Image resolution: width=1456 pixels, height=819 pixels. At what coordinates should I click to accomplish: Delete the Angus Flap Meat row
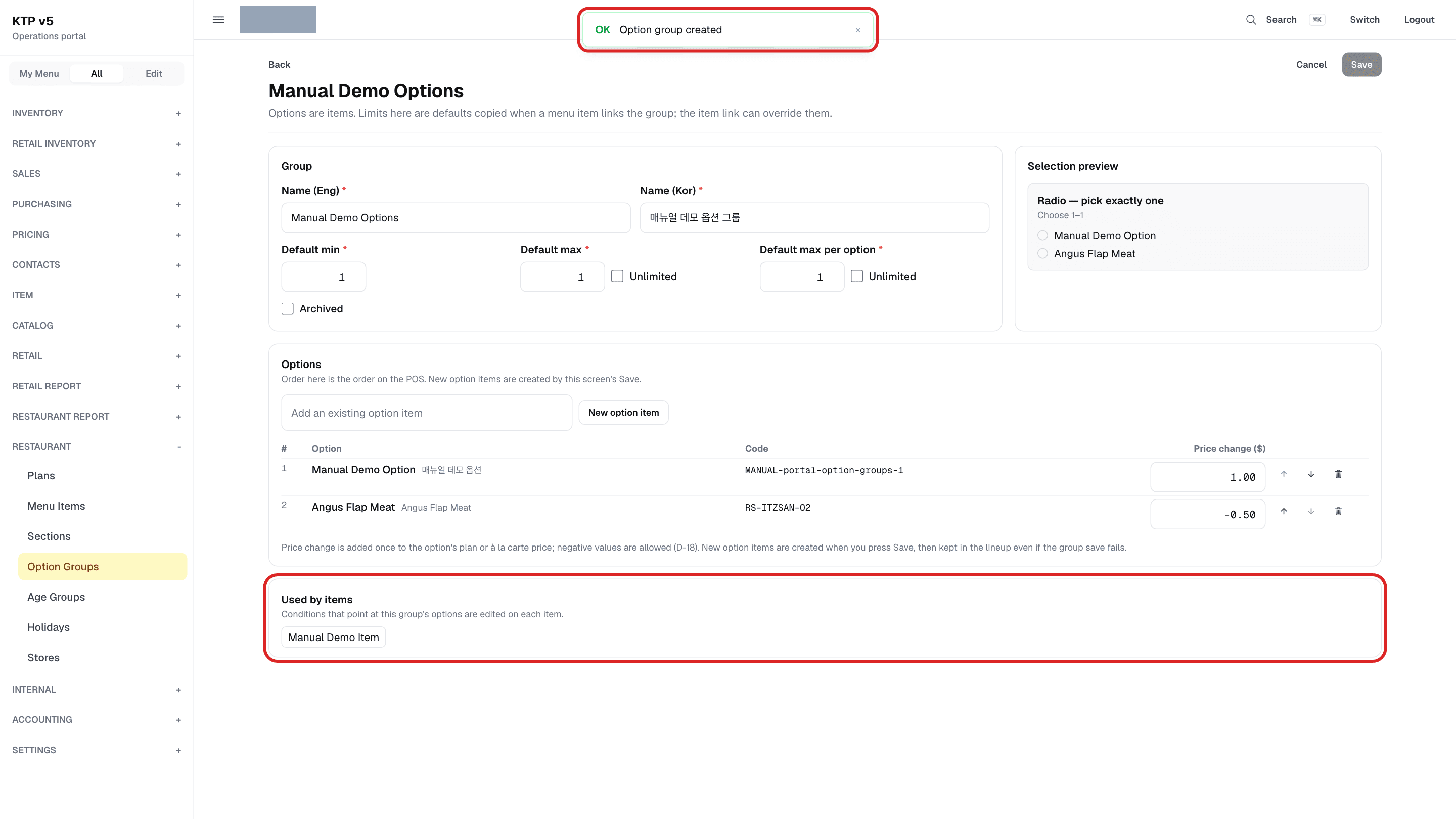1338,512
